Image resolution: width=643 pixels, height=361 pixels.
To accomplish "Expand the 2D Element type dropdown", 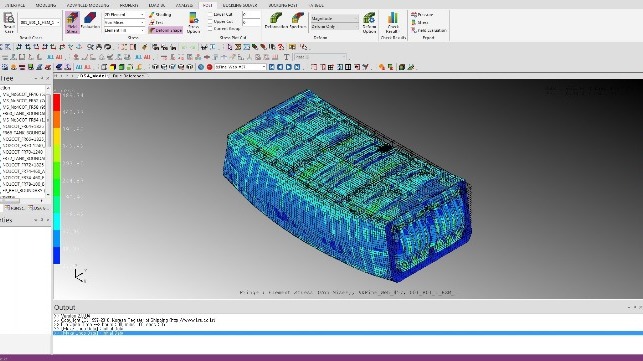I will point(124,14).
